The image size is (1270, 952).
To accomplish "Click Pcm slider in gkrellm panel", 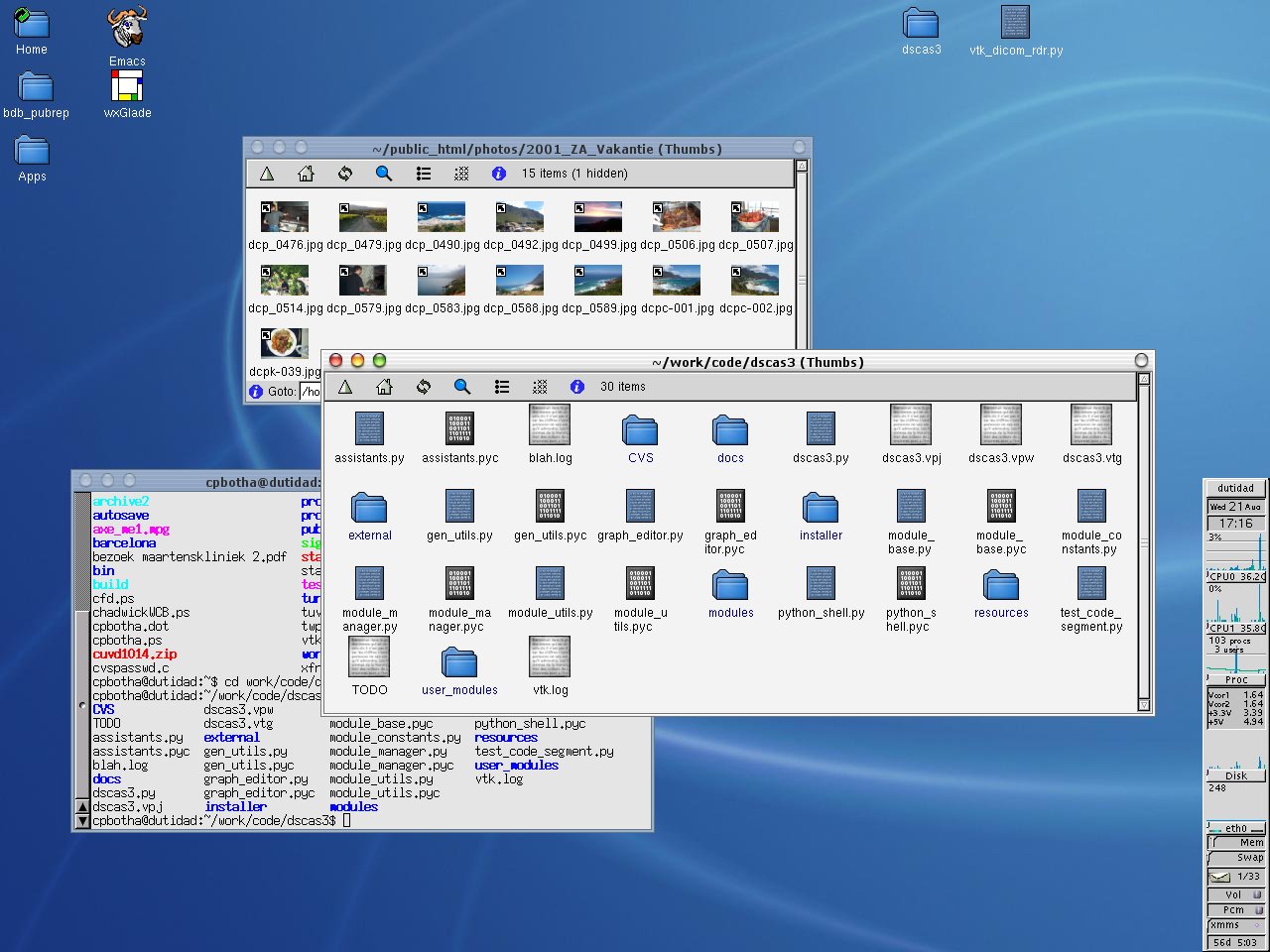I will tap(1235, 909).
